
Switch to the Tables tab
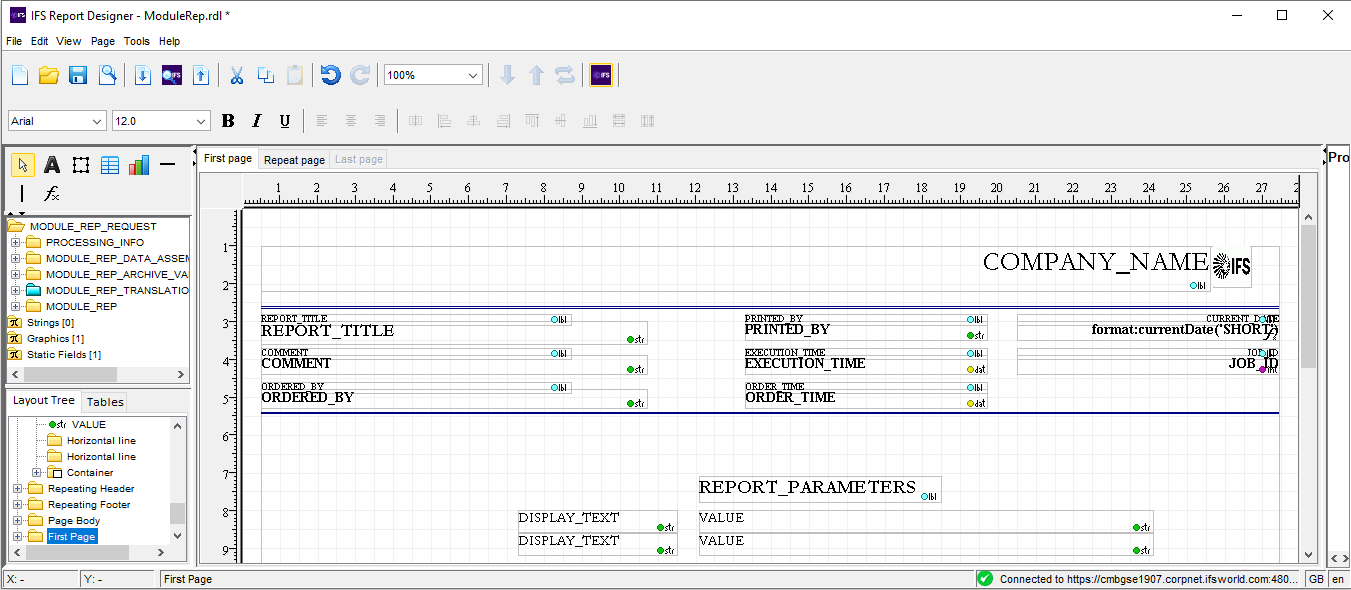[105, 402]
